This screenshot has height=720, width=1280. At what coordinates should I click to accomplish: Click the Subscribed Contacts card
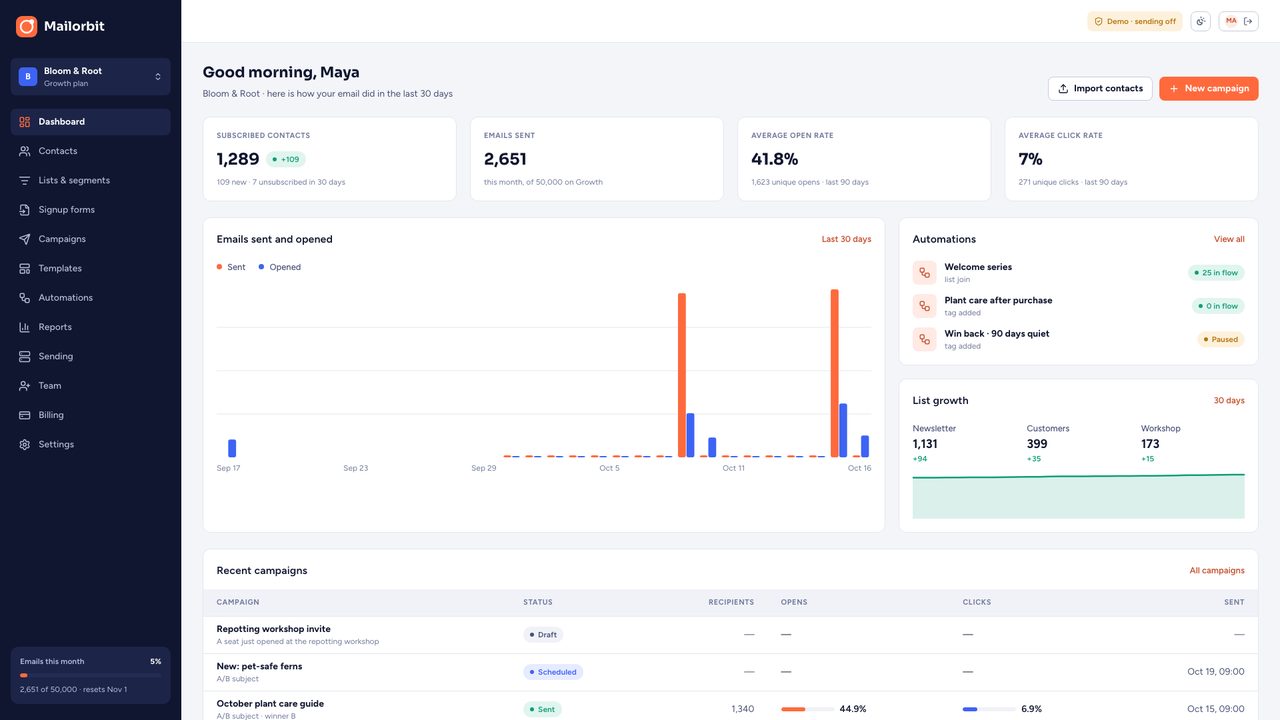click(x=329, y=159)
